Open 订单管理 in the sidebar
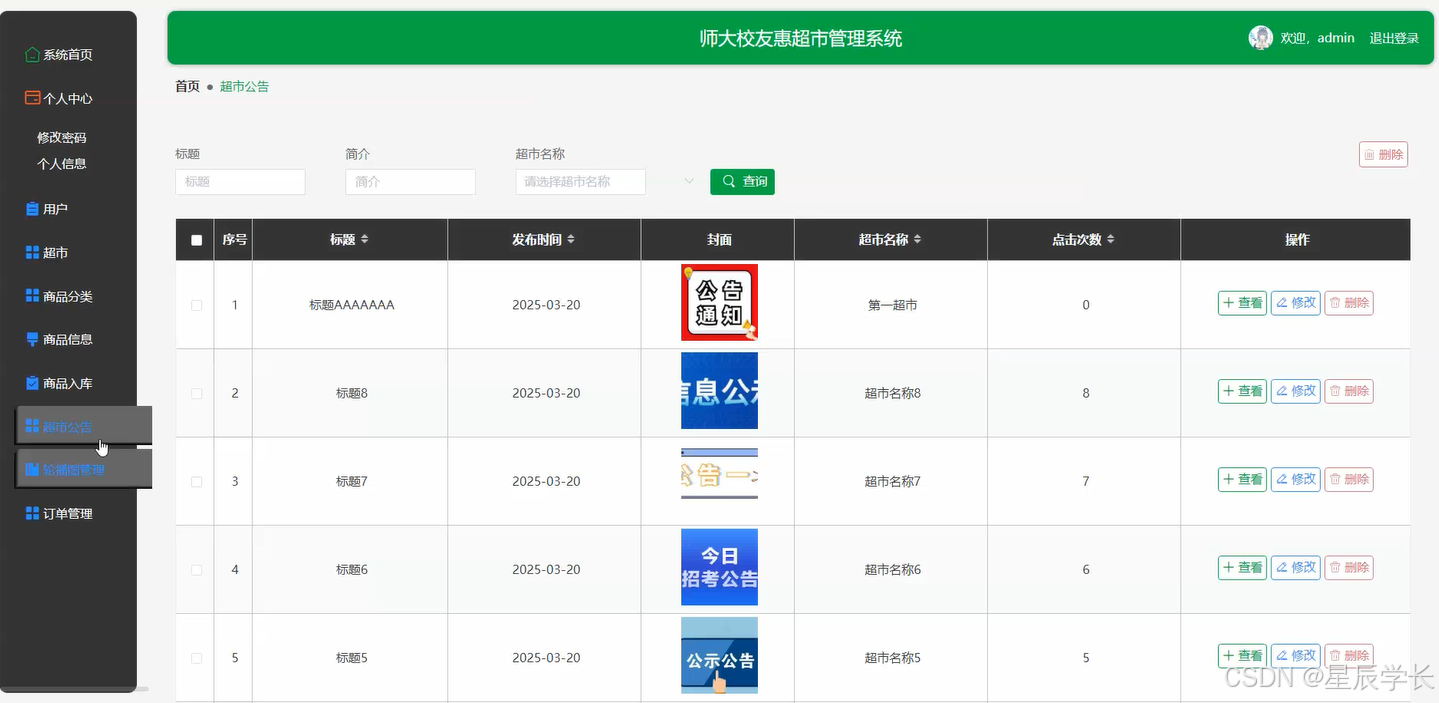Image resolution: width=1439 pixels, height=703 pixels. (x=68, y=513)
